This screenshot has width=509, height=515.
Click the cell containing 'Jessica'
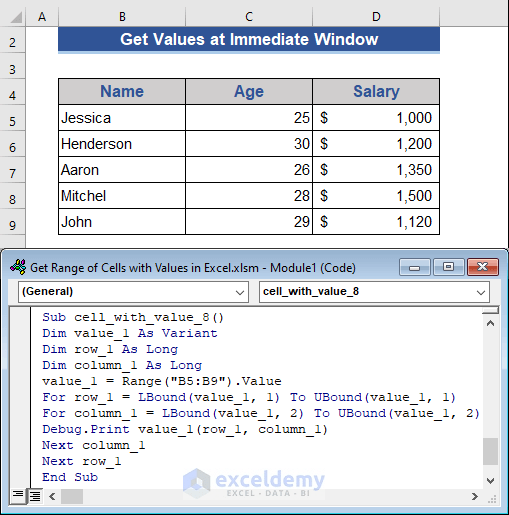click(122, 118)
